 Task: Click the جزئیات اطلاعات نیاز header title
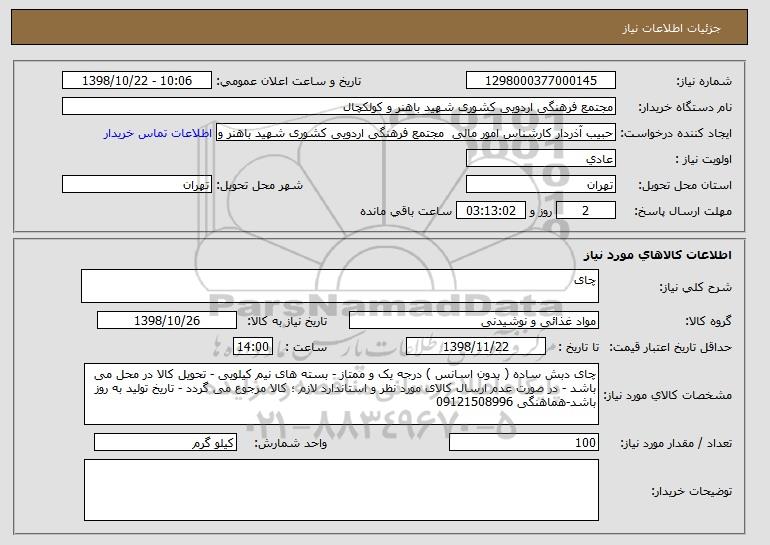(671, 28)
